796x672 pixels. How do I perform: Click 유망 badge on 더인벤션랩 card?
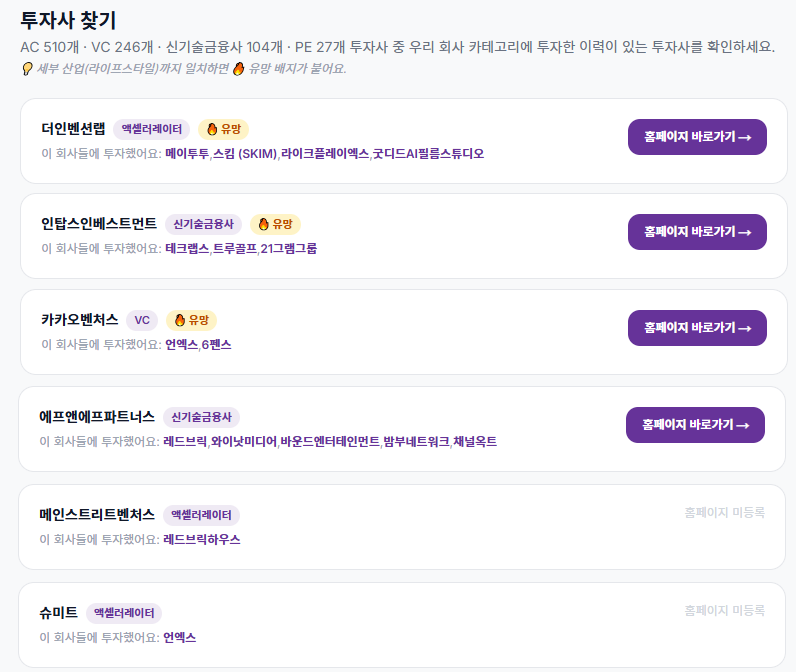point(223,129)
